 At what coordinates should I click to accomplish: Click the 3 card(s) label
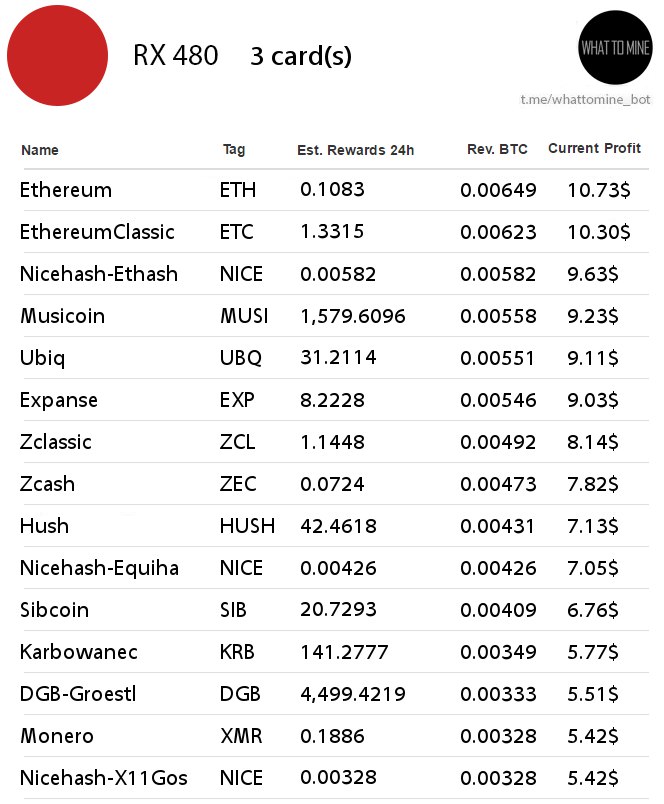pos(301,56)
